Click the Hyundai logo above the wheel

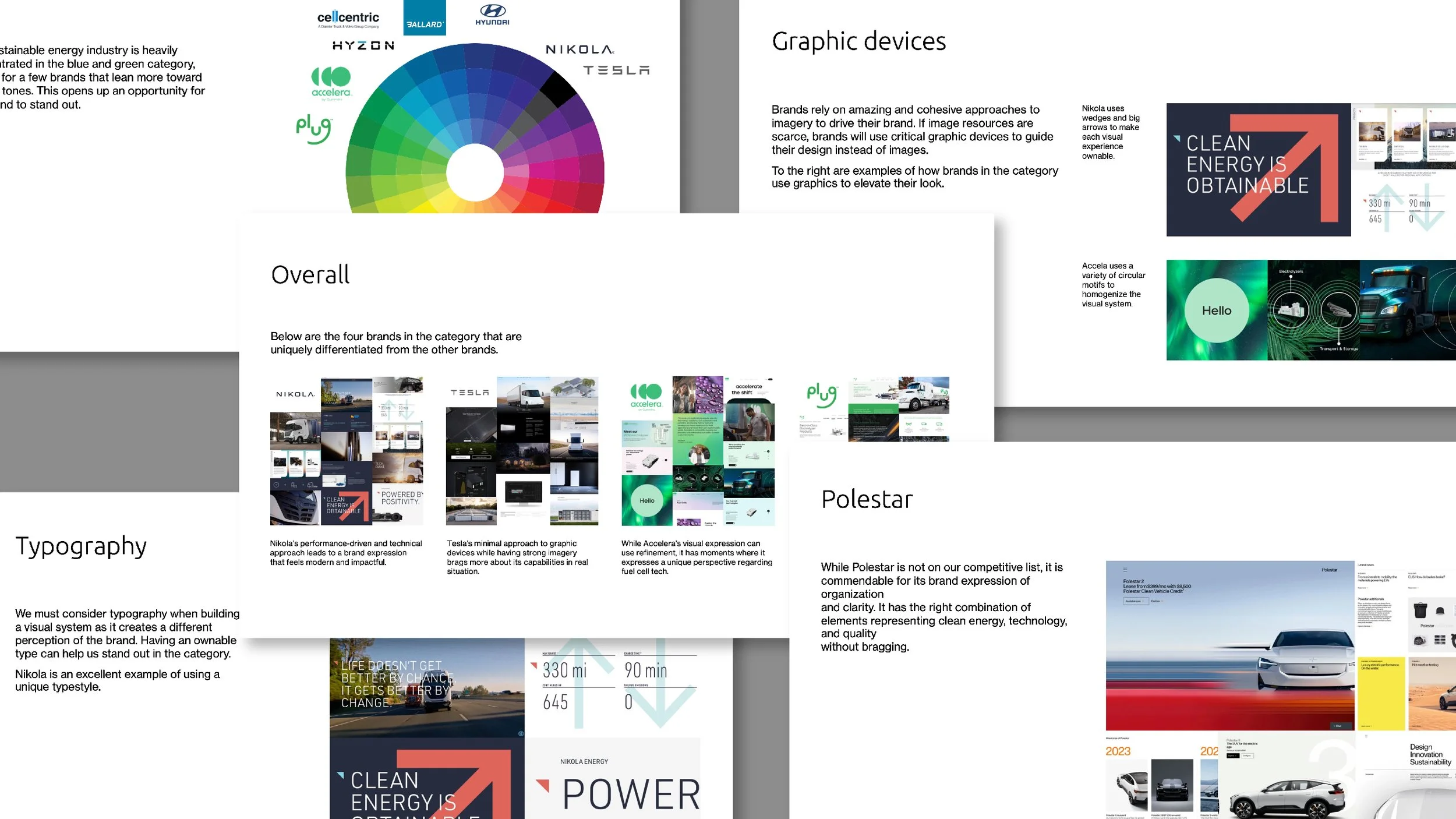click(x=492, y=15)
